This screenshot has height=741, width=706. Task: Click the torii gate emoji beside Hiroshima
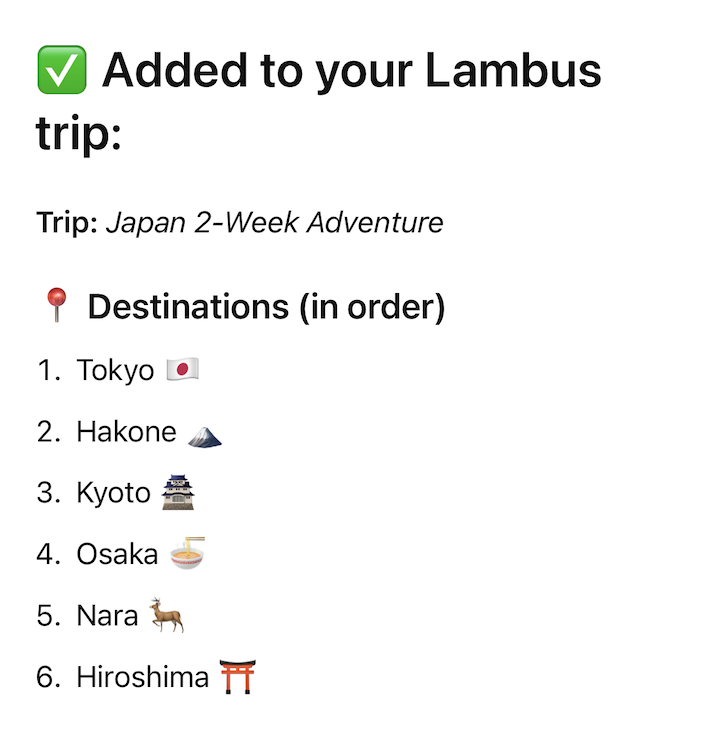coord(237,677)
